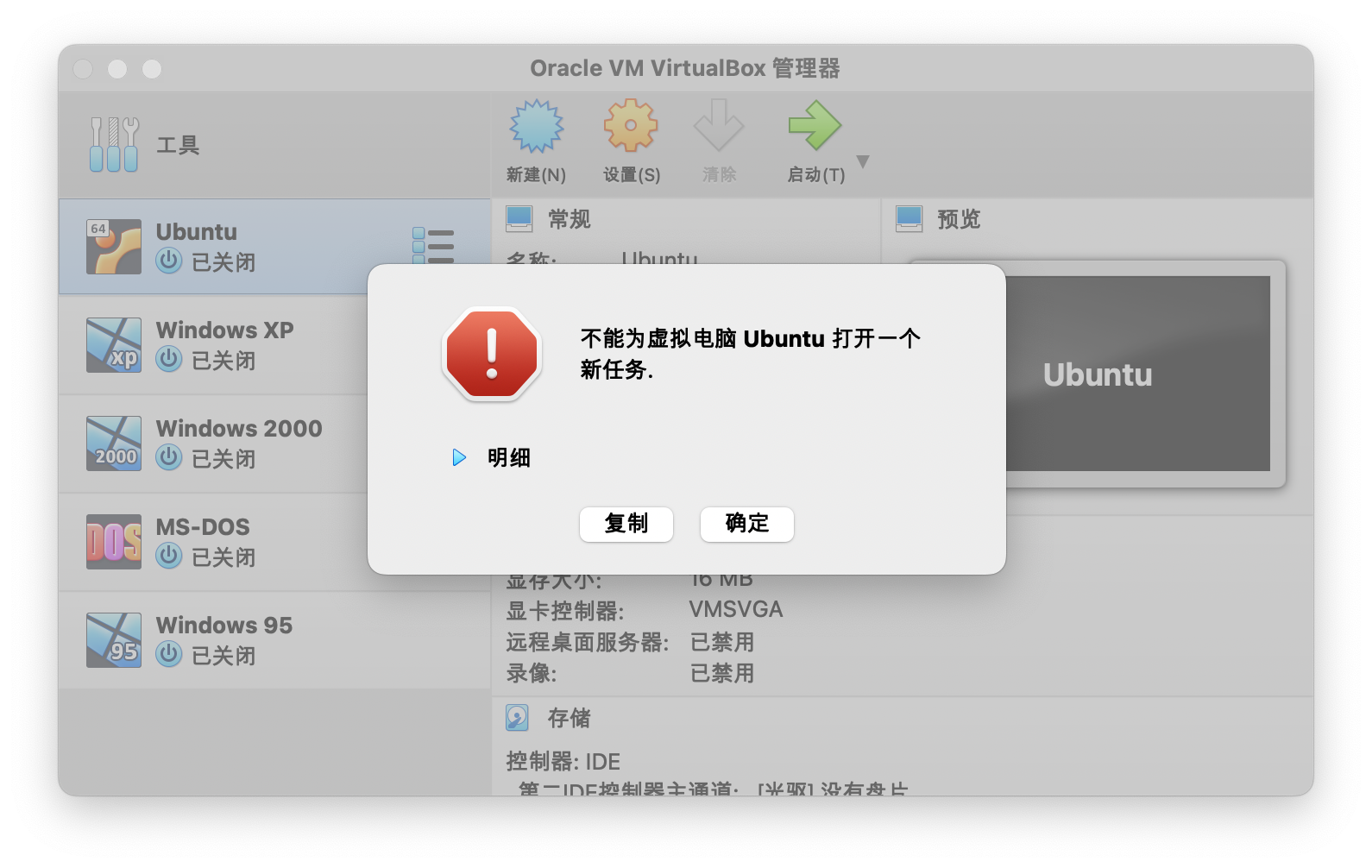Click the power state icon under Windows XP
1372x868 pixels.
click(169, 359)
